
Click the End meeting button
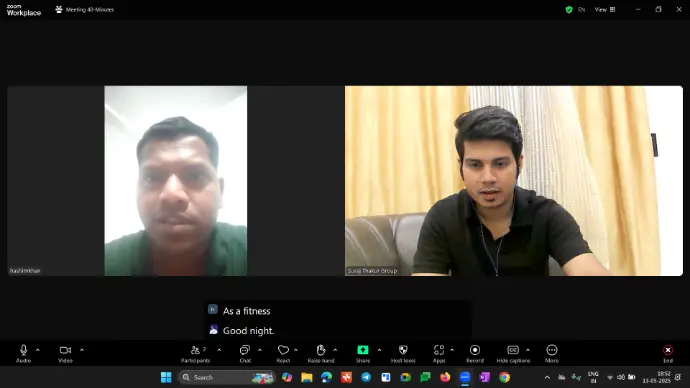tap(668, 353)
